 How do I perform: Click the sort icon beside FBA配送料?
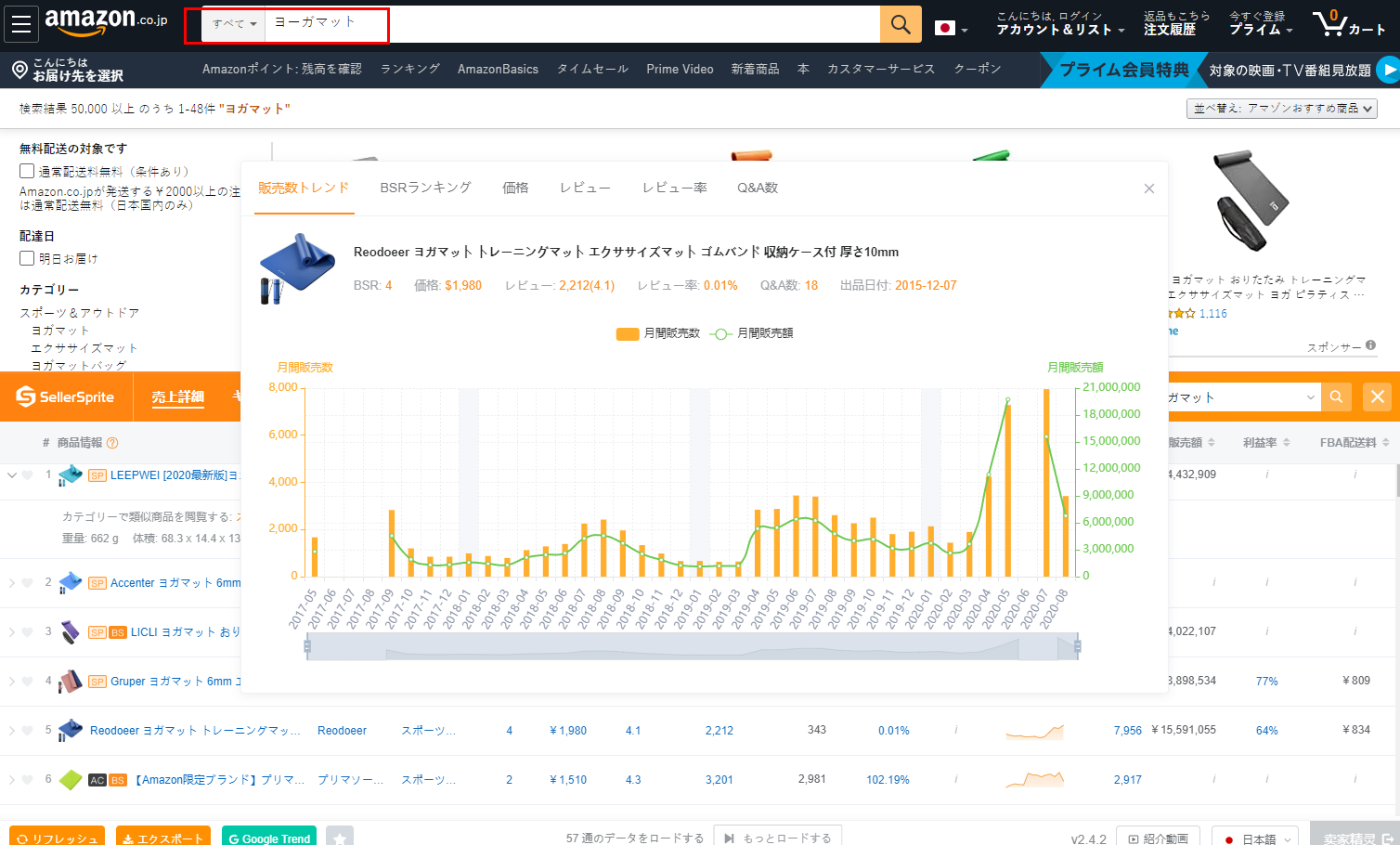point(1385,443)
